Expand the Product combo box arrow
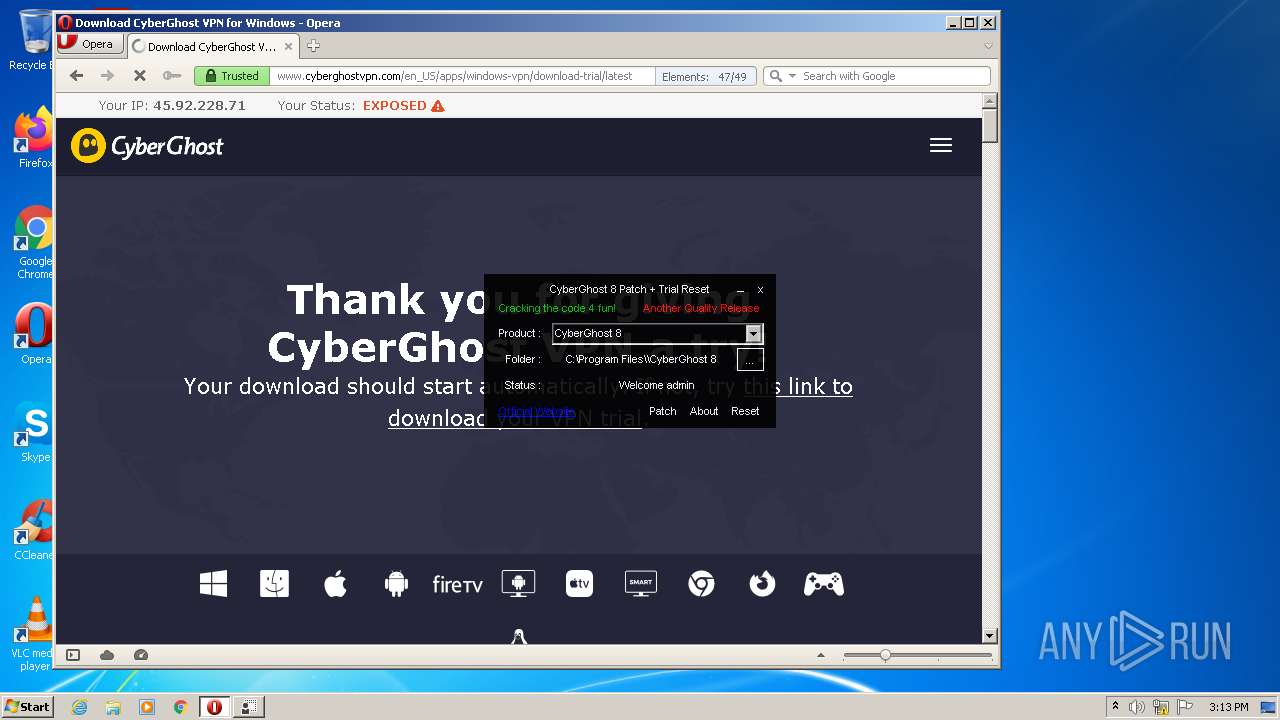The height and width of the screenshot is (720, 1280). tap(754, 334)
